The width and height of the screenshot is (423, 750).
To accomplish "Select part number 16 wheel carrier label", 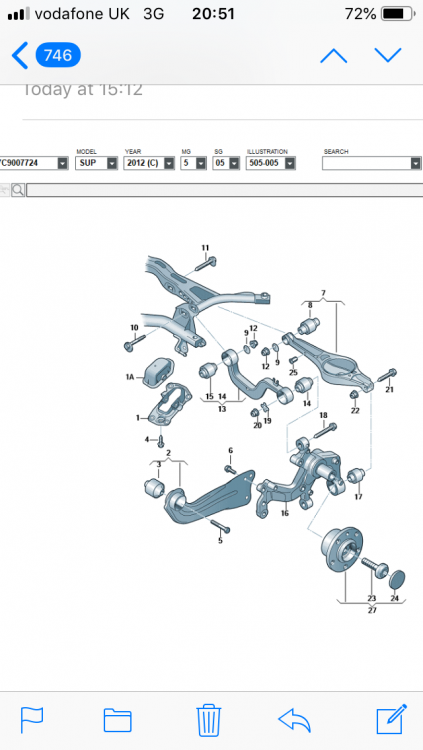I will coord(285,513).
